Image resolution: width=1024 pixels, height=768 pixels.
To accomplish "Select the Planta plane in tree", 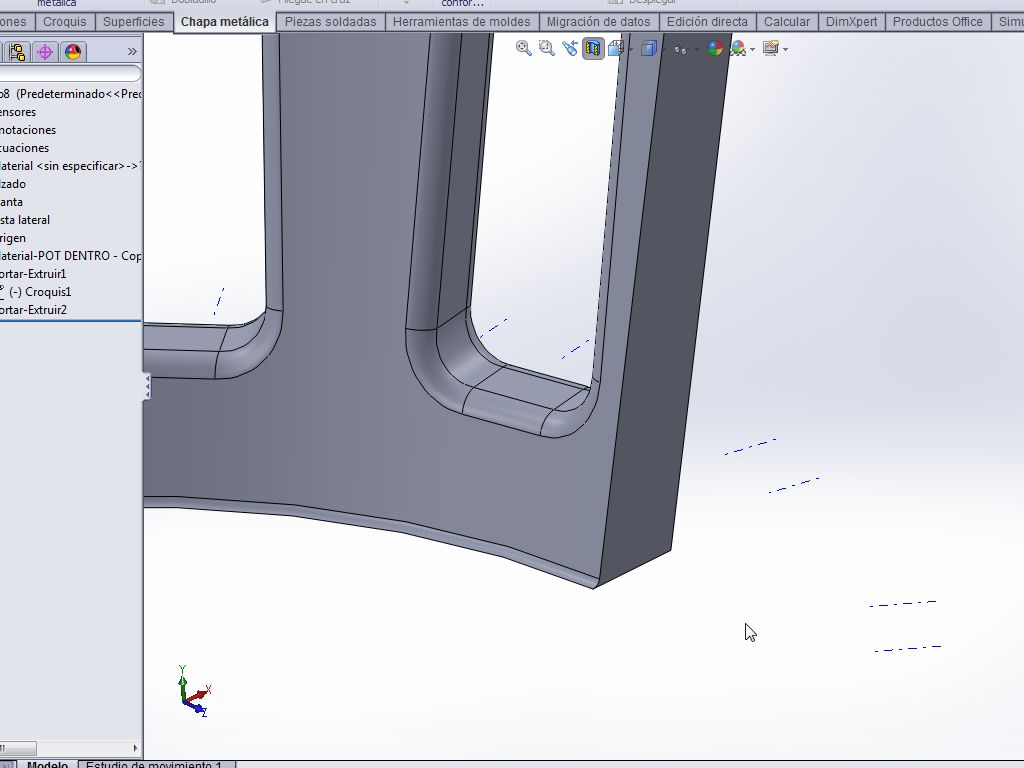I will pyautogui.click(x=12, y=202).
